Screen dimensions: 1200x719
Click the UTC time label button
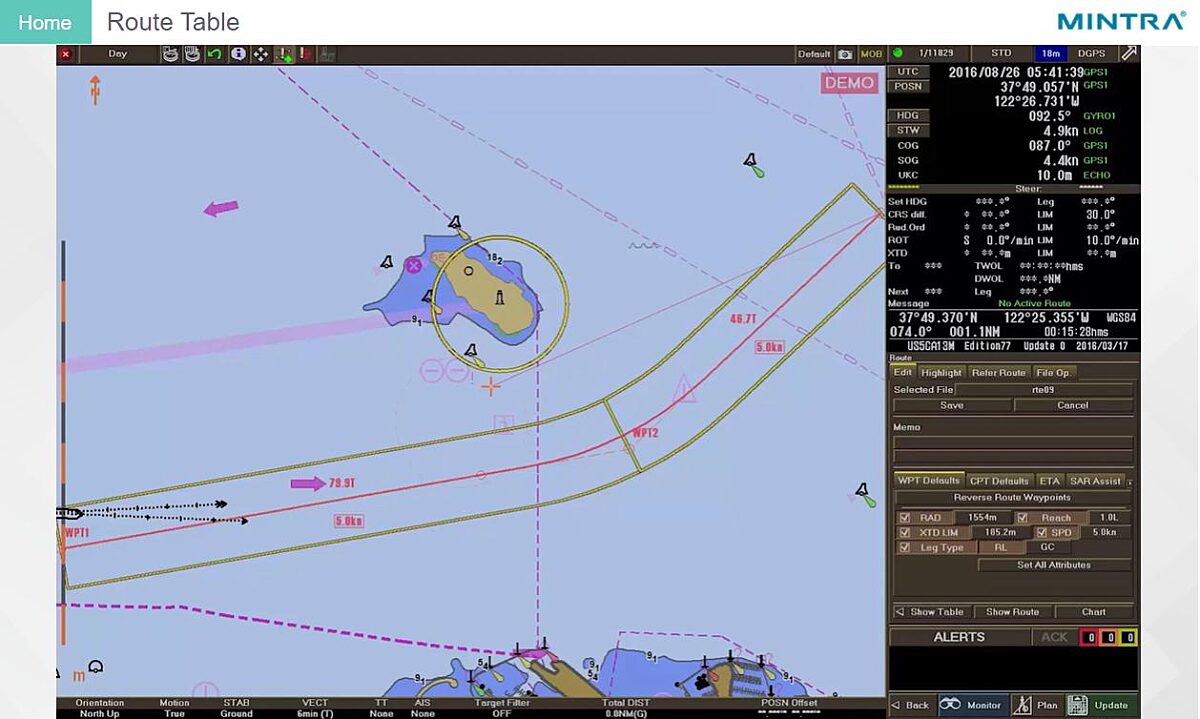(908, 72)
